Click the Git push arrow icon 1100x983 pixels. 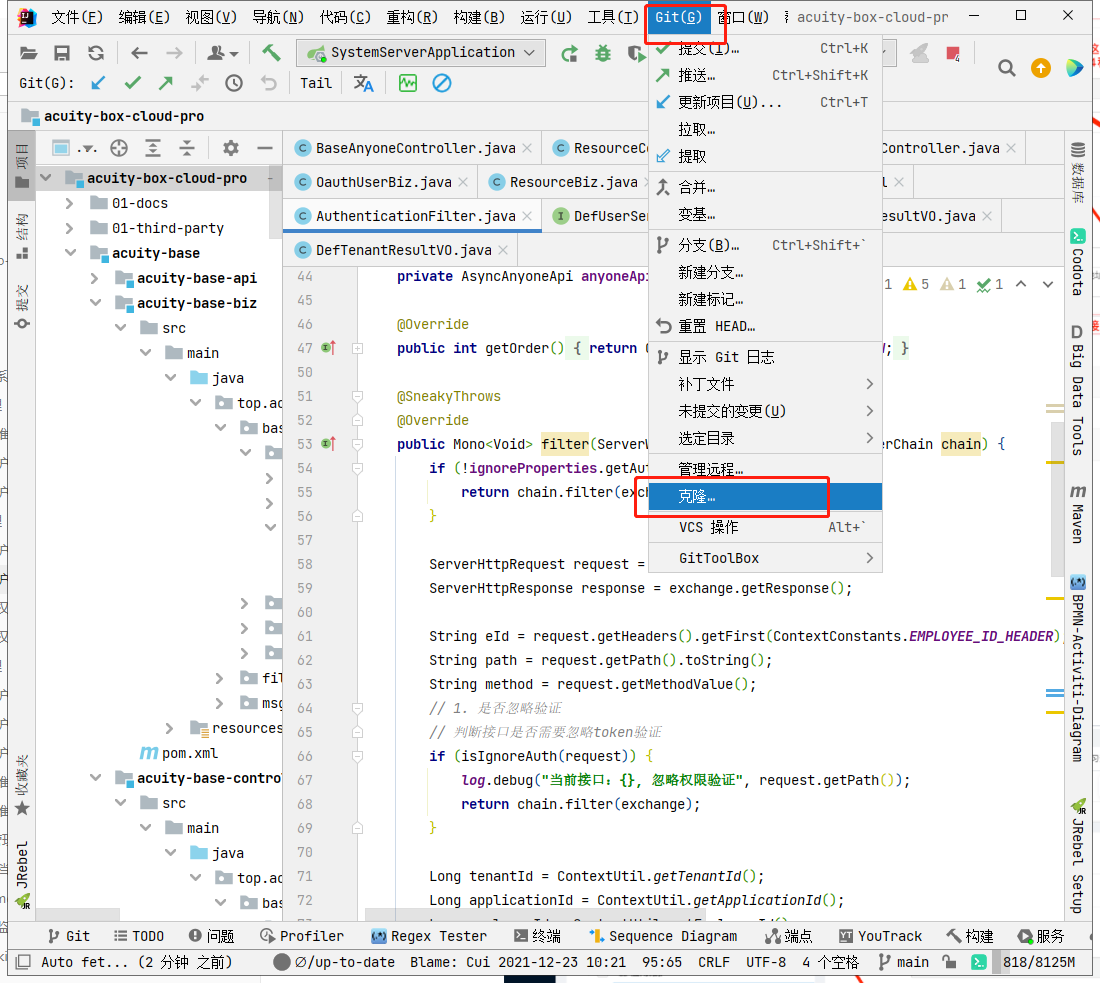click(166, 83)
